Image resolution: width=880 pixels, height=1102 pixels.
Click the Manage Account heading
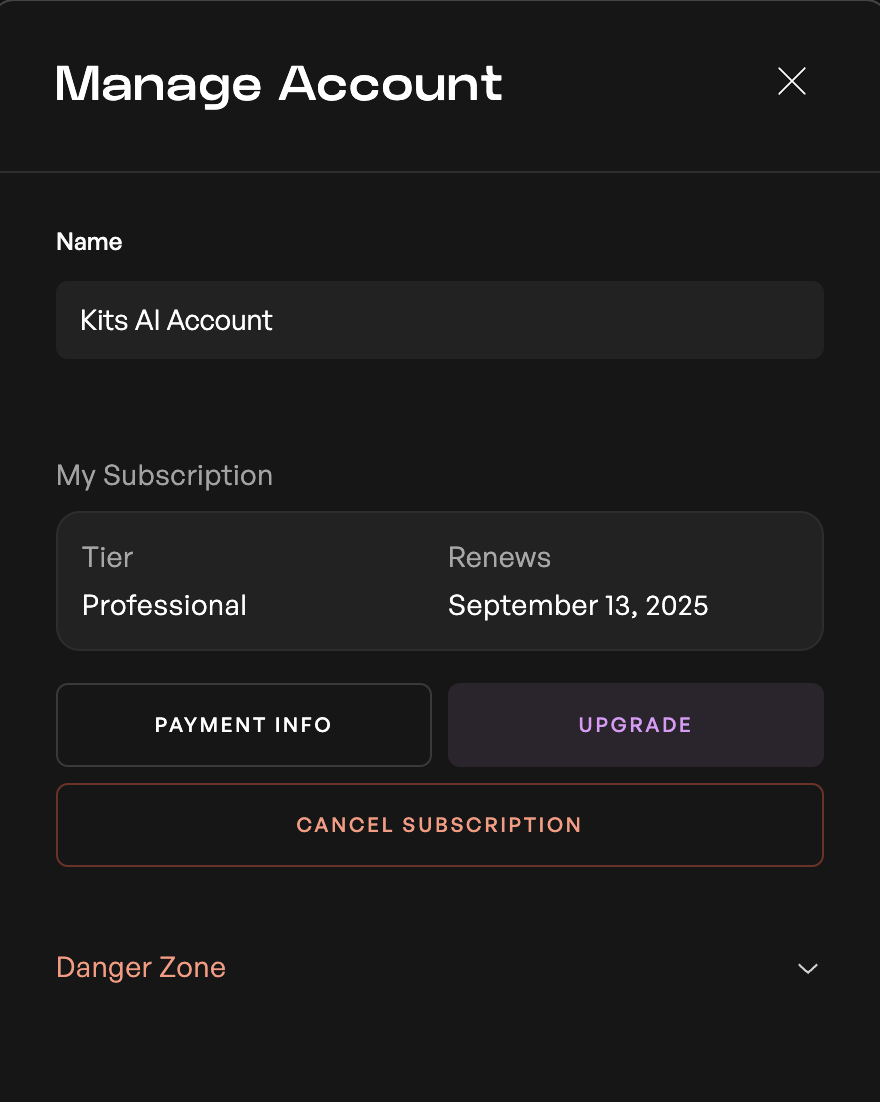[279, 83]
